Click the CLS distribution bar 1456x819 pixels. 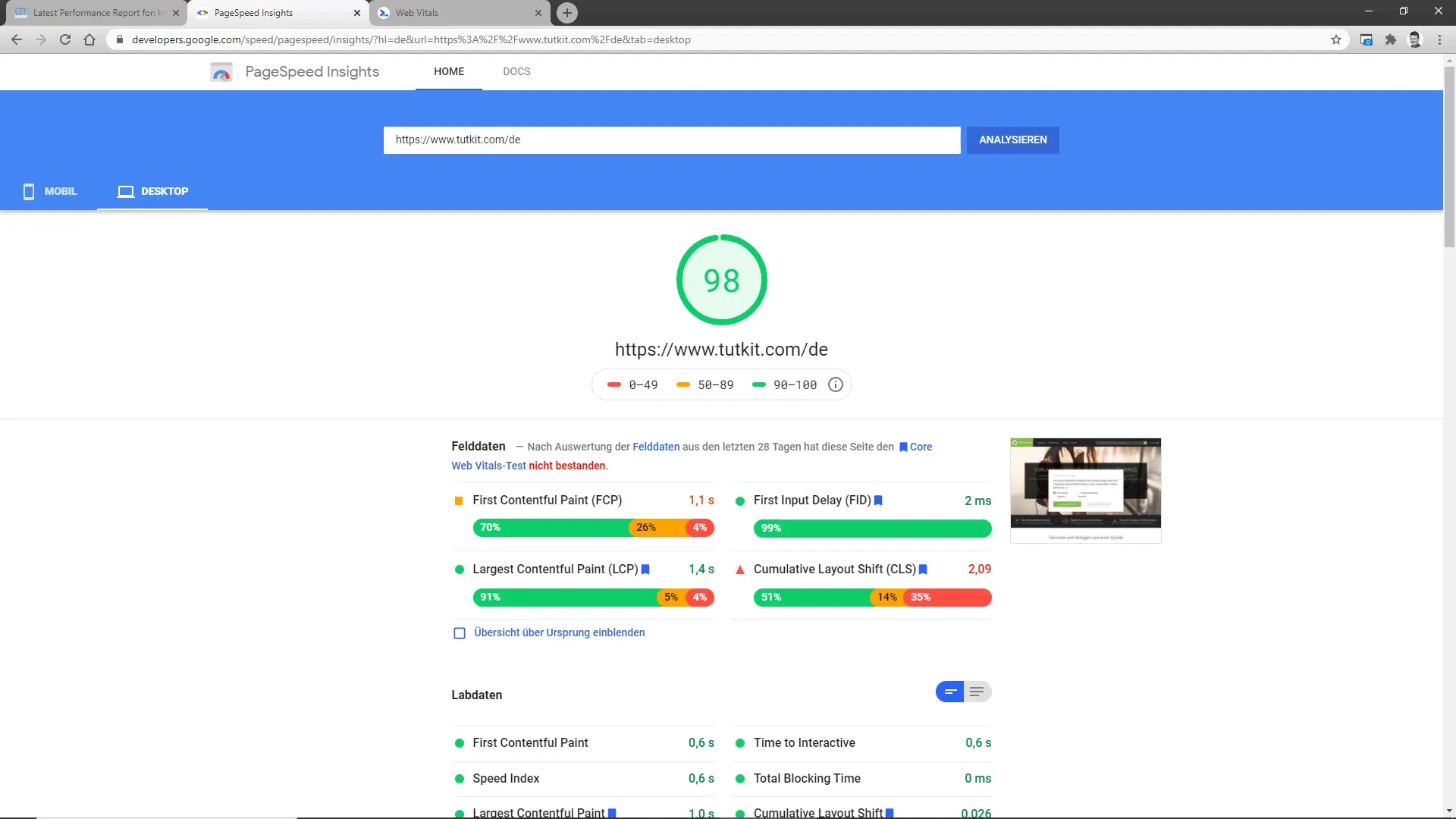tap(872, 598)
